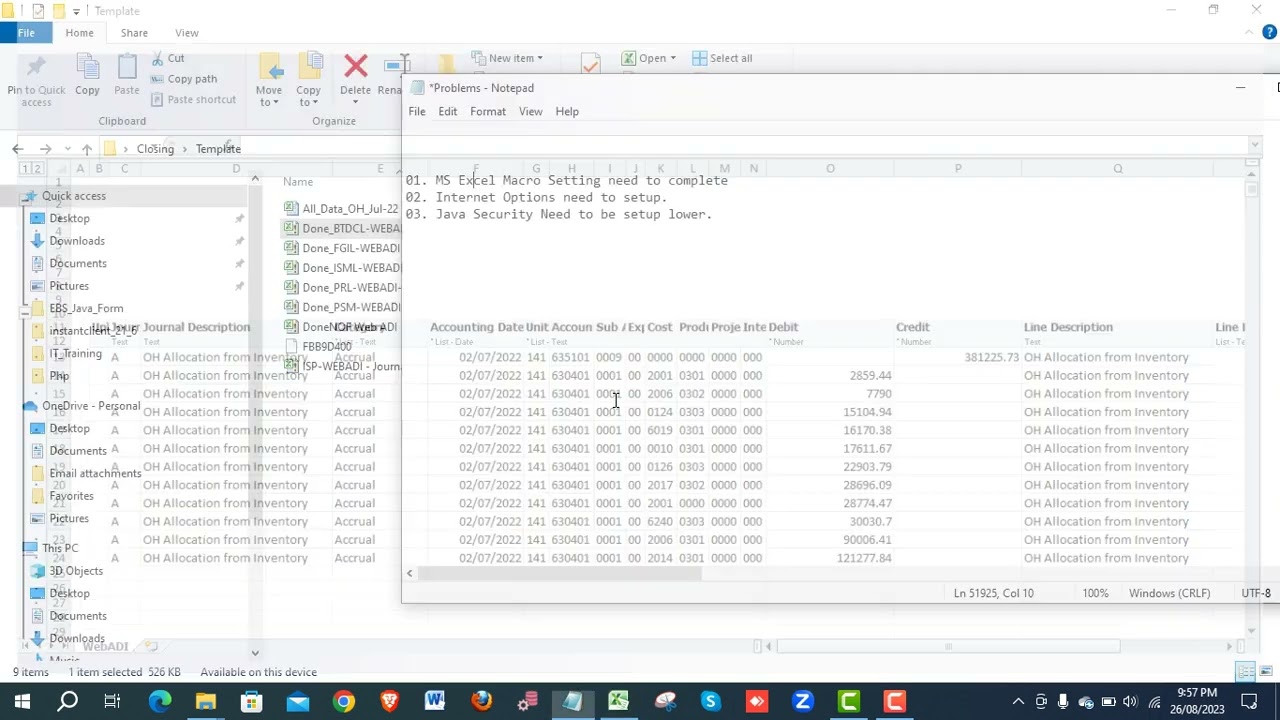Select Email attachments folder in navigation pane
This screenshot has width=1280, height=720.
[x=95, y=473]
